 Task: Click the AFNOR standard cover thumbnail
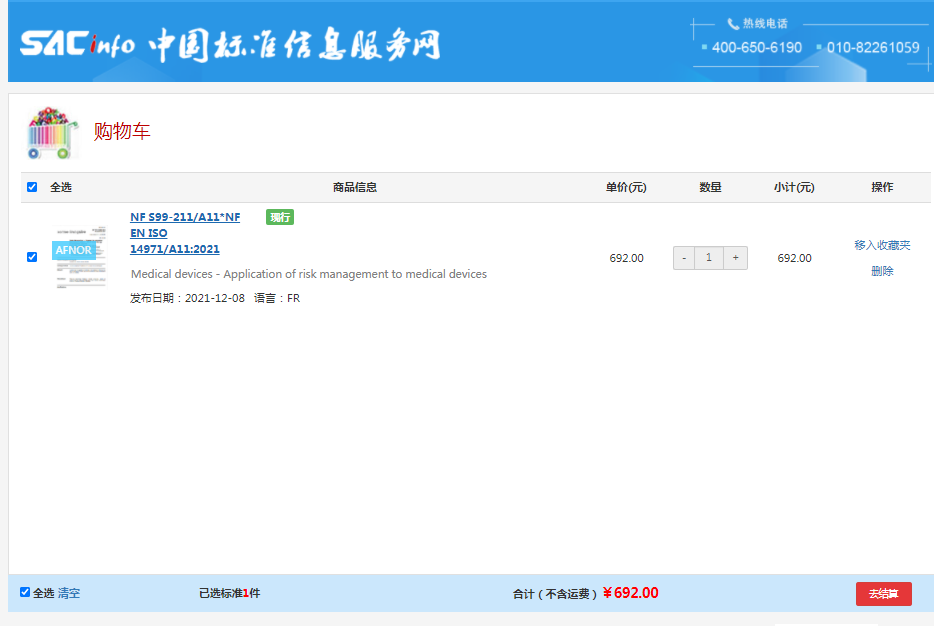79,257
